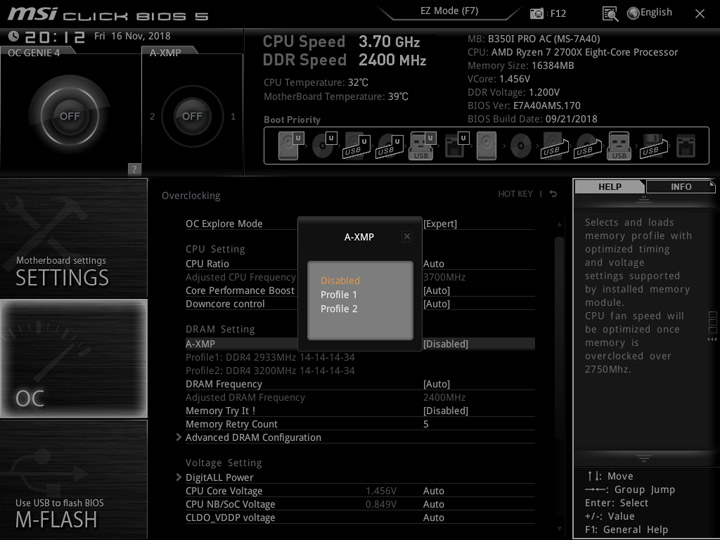Click the HOT KEY label
This screenshot has width=720, height=540.
[x=515, y=194]
